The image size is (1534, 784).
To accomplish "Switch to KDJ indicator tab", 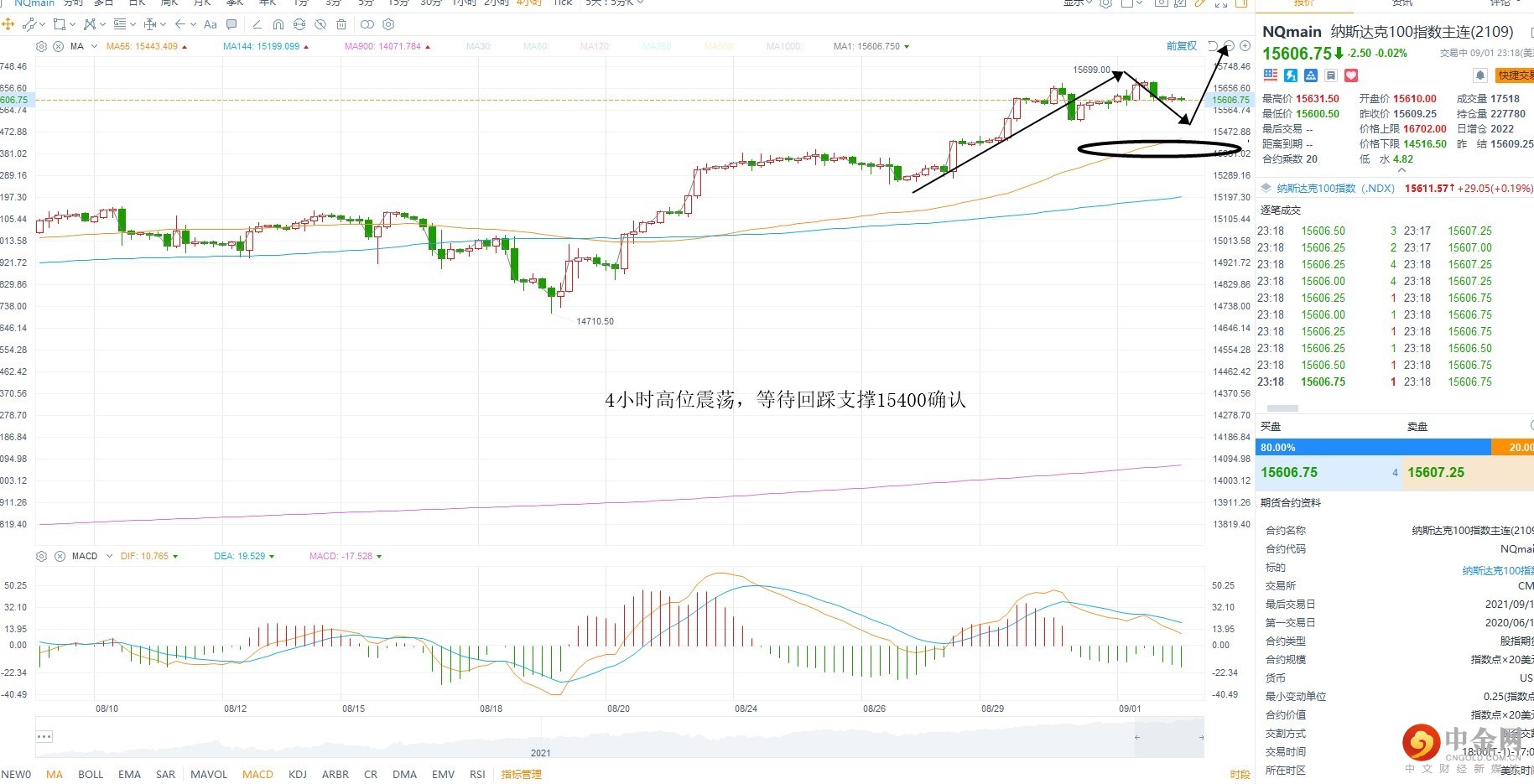I will (x=298, y=774).
